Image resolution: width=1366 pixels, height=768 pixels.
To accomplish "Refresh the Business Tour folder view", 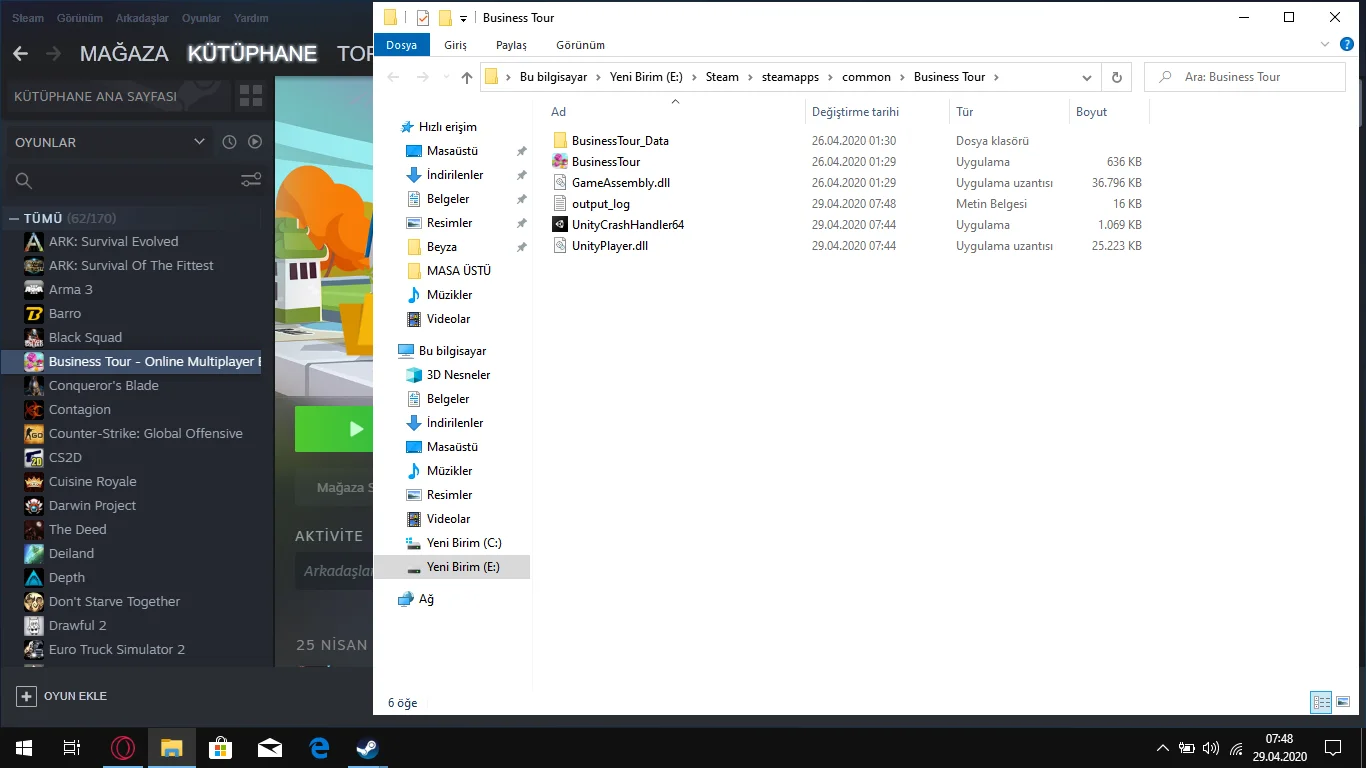I will click(x=1117, y=77).
